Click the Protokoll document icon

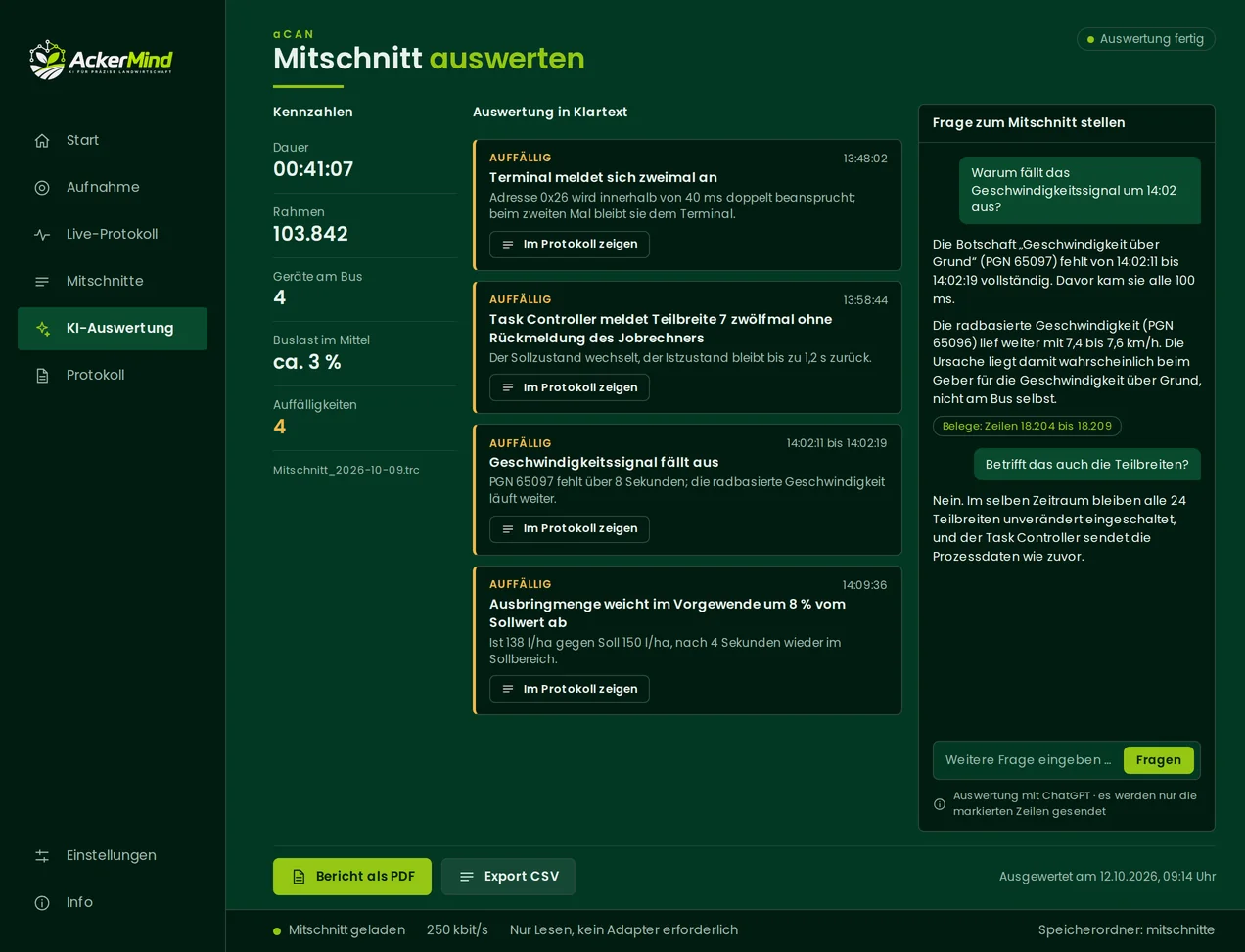42,375
